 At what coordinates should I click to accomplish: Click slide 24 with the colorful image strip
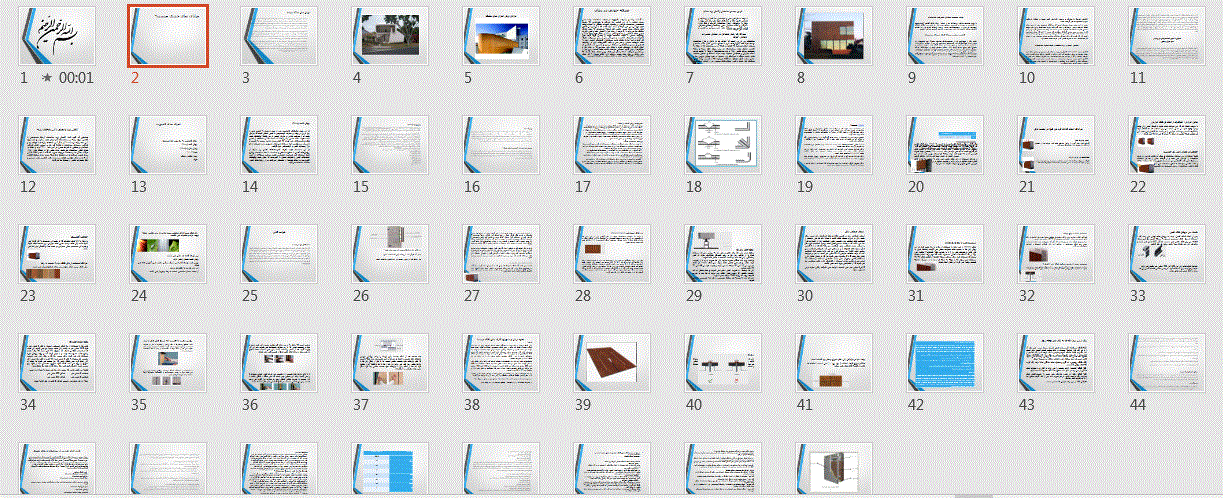pos(168,253)
